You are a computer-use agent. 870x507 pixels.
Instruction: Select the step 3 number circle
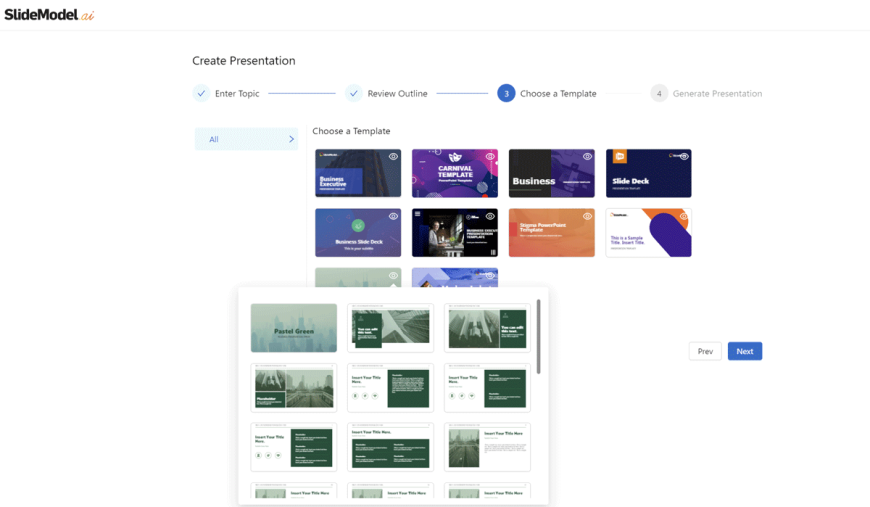[506, 93]
